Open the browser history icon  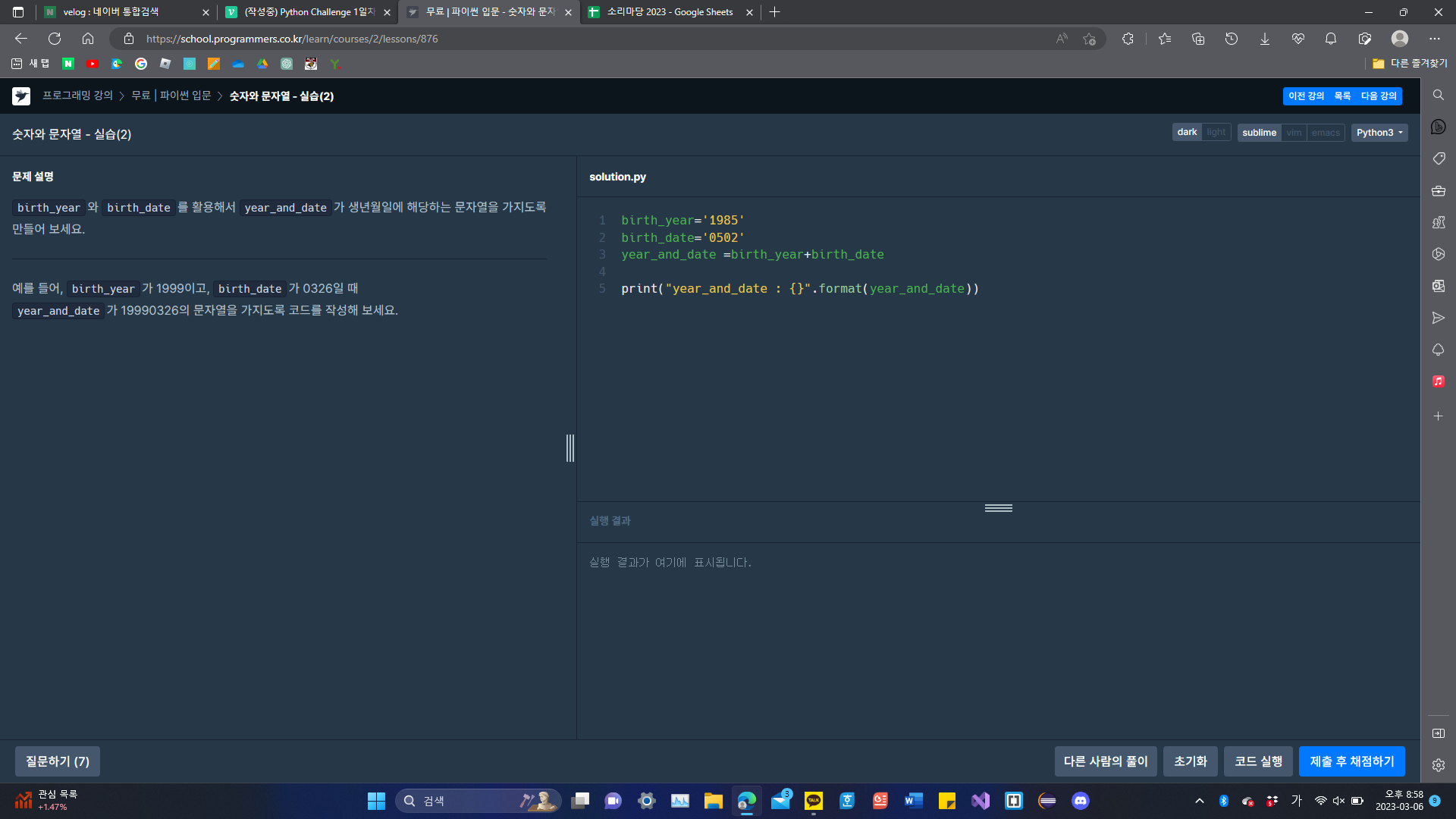pyautogui.click(x=1231, y=39)
